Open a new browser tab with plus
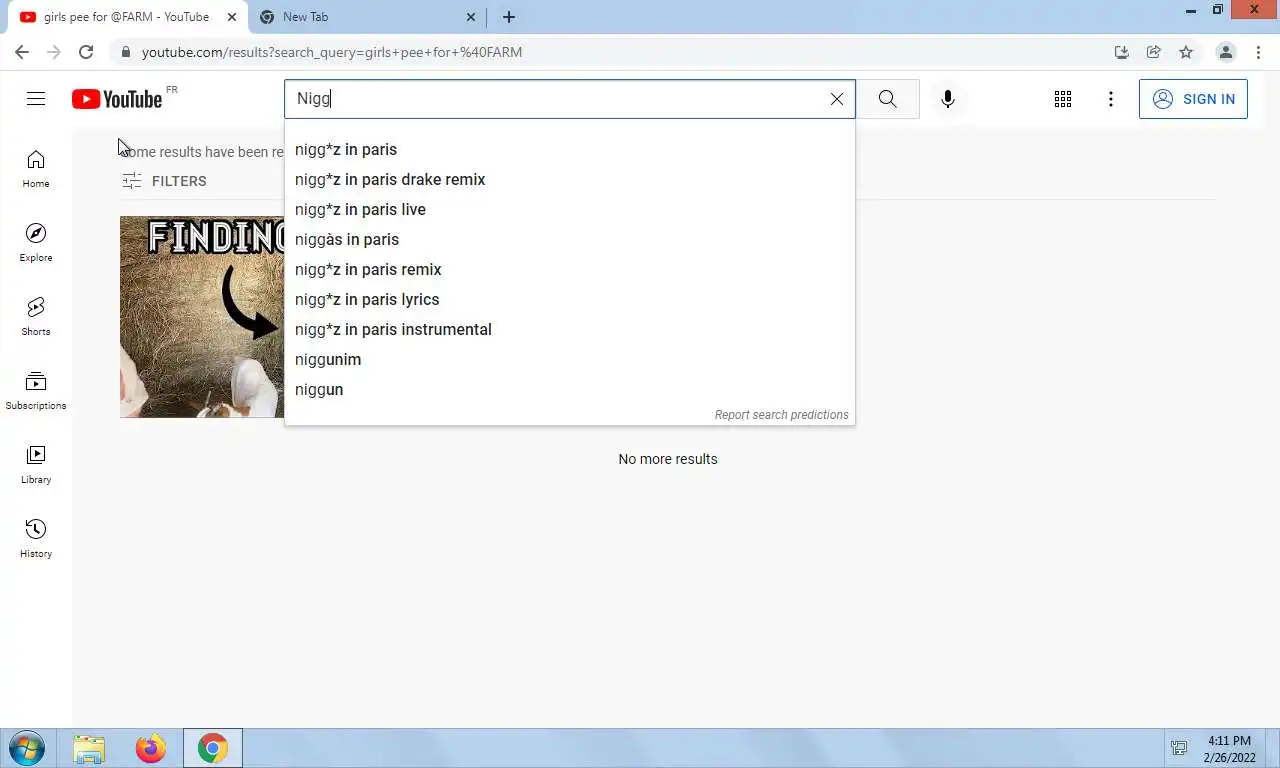This screenshot has width=1280, height=768. point(509,17)
